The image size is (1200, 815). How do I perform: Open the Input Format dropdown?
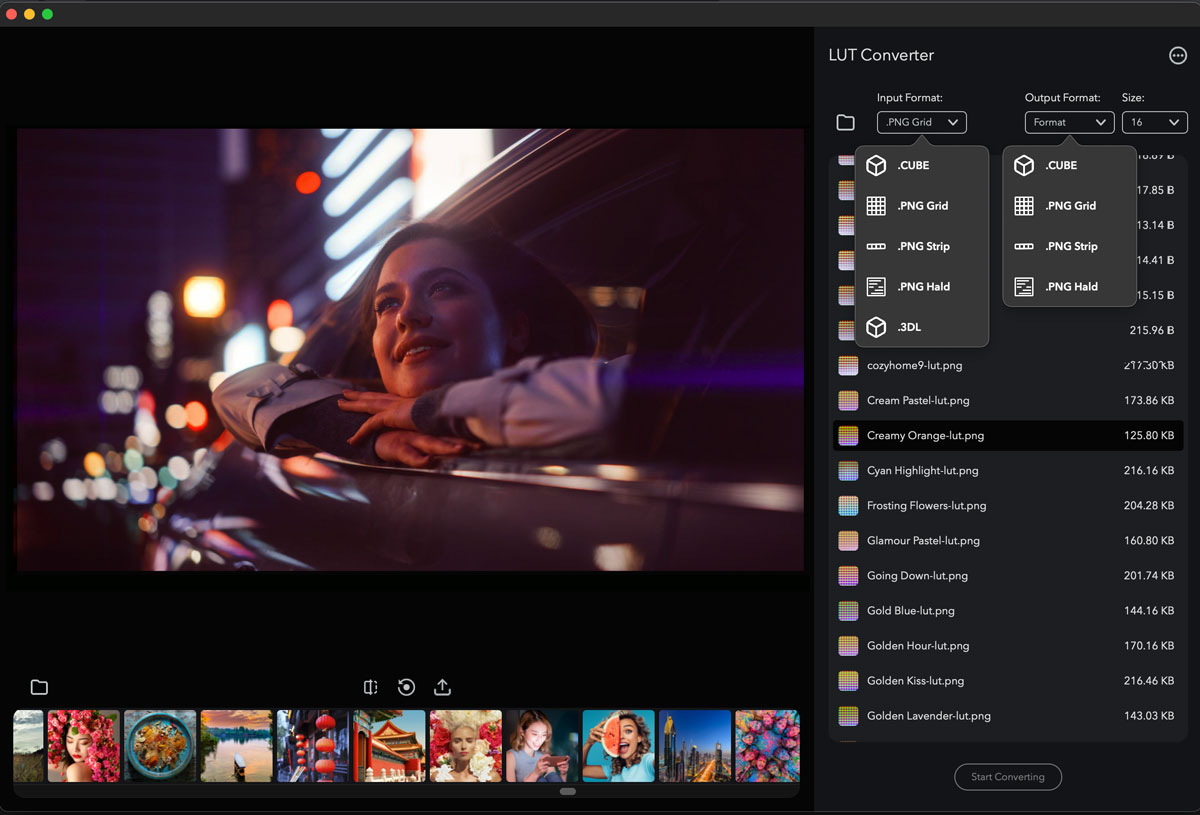921,122
